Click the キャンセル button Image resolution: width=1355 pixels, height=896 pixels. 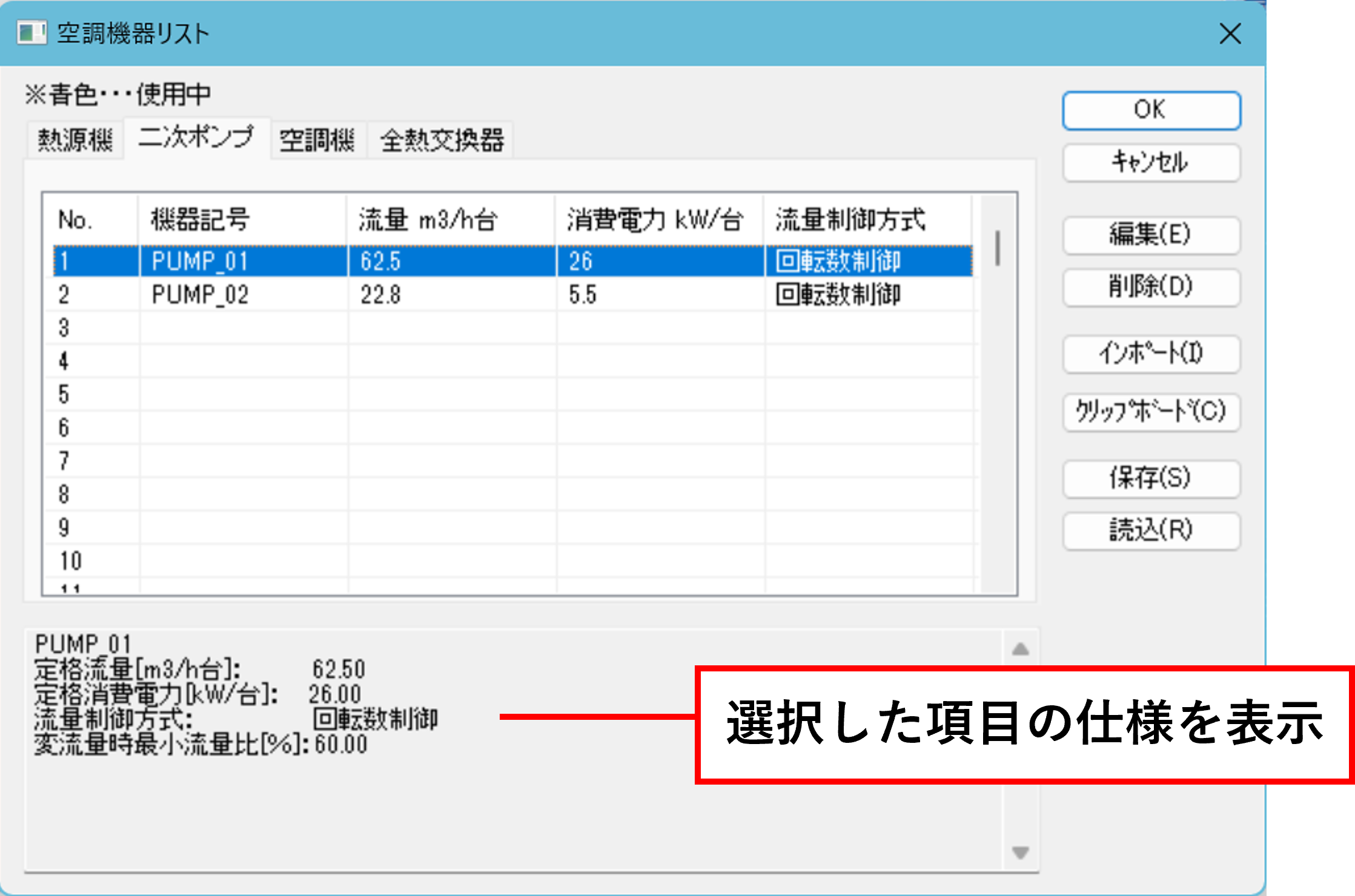tap(1151, 162)
